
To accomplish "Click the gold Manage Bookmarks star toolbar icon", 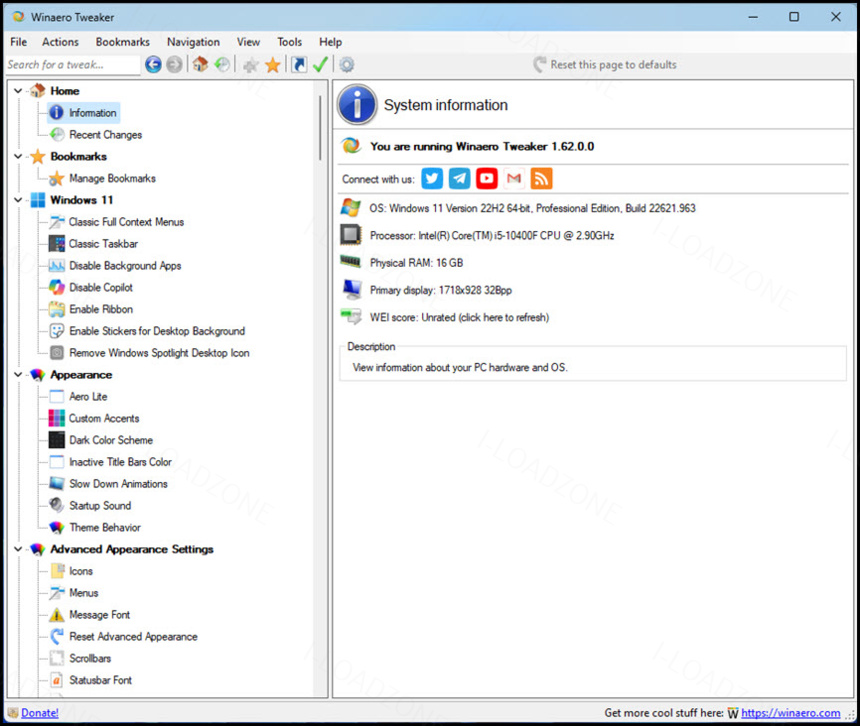I will click(x=273, y=65).
